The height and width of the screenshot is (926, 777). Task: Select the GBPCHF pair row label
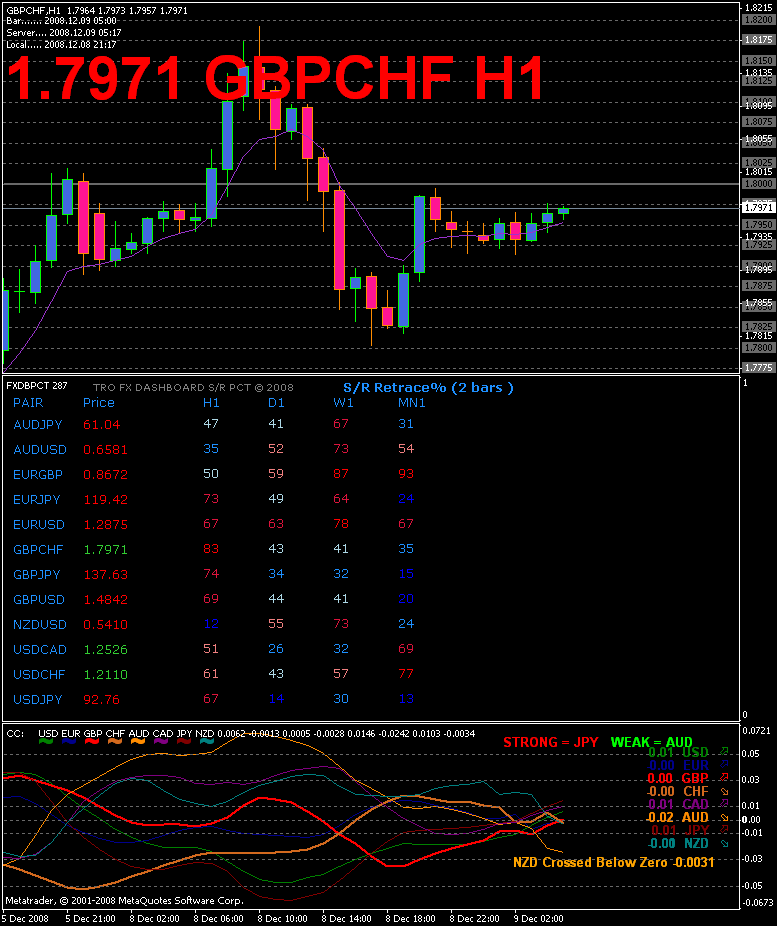(x=38, y=550)
